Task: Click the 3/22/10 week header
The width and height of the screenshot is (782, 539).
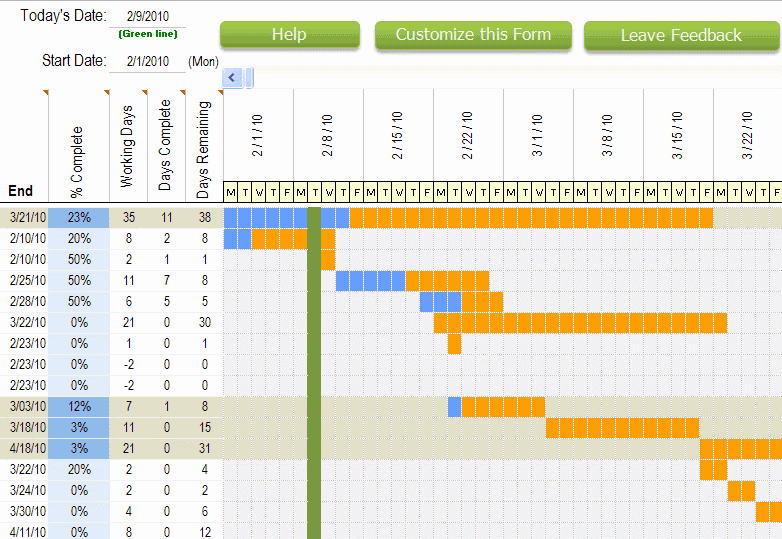Action: click(x=747, y=135)
